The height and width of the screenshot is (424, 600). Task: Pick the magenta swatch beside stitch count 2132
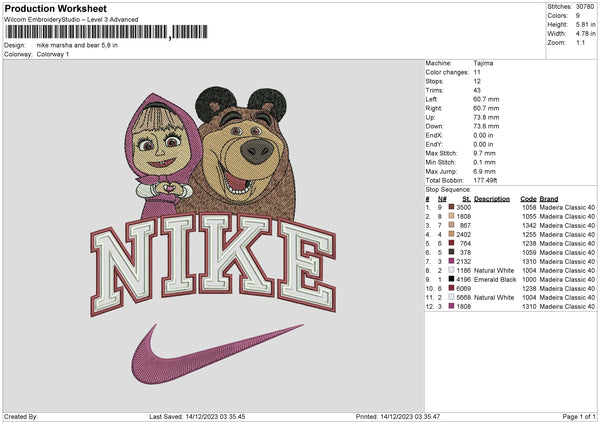pos(452,261)
